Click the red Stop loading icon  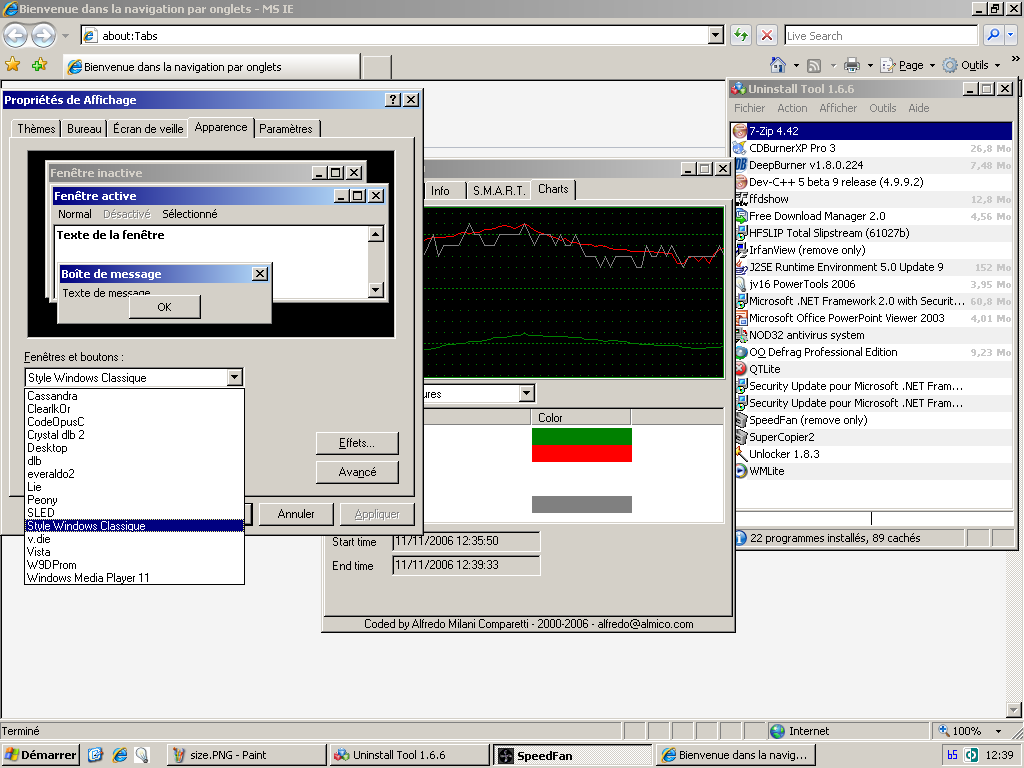point(767,35)
